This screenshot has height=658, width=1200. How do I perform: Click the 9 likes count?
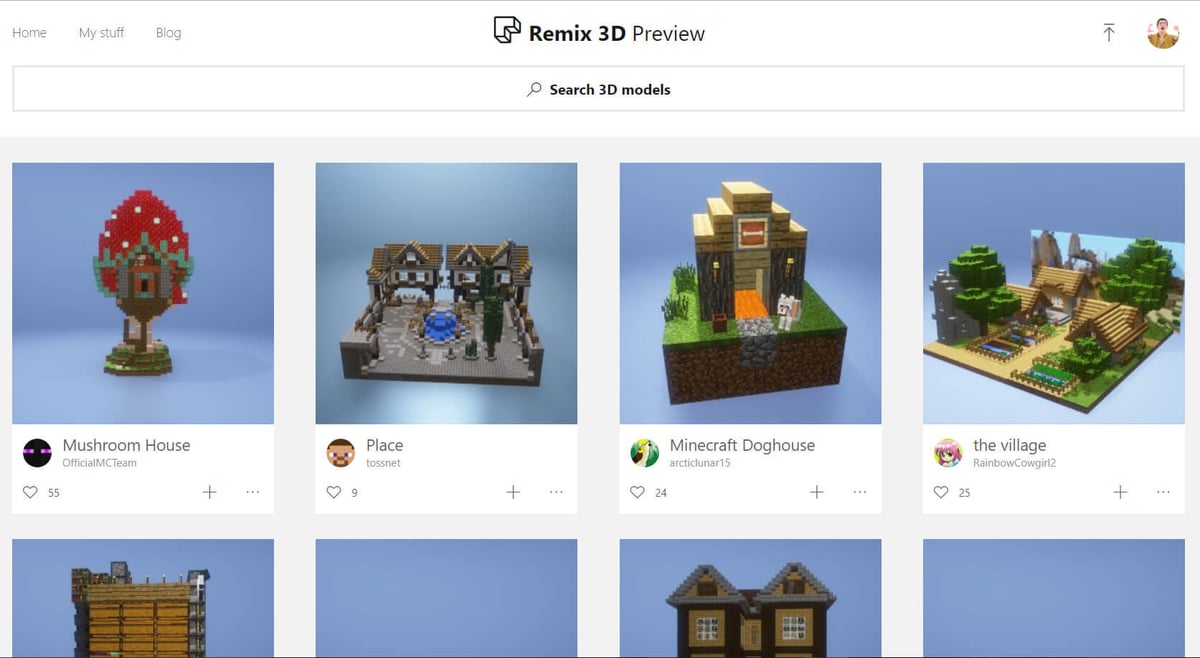(354, 493)
